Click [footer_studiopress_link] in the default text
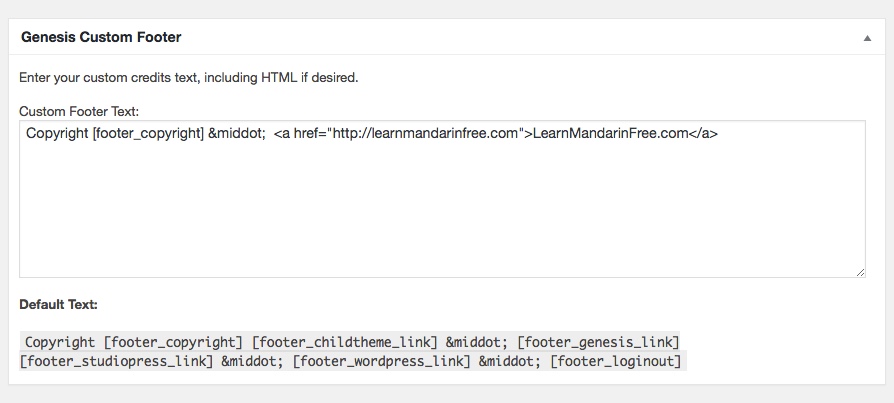This screenshot has height=403, width=894. (x=116, y=360)
